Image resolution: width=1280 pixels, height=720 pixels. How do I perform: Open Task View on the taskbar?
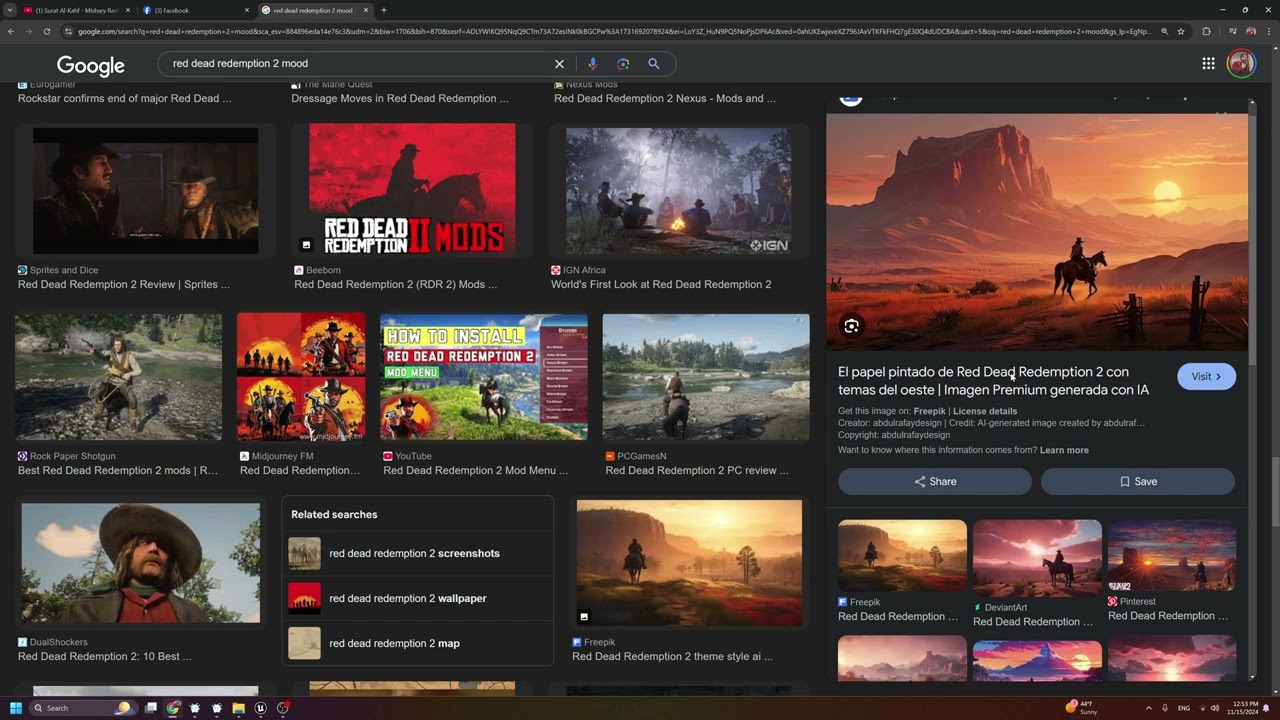(x=151, y=708)
